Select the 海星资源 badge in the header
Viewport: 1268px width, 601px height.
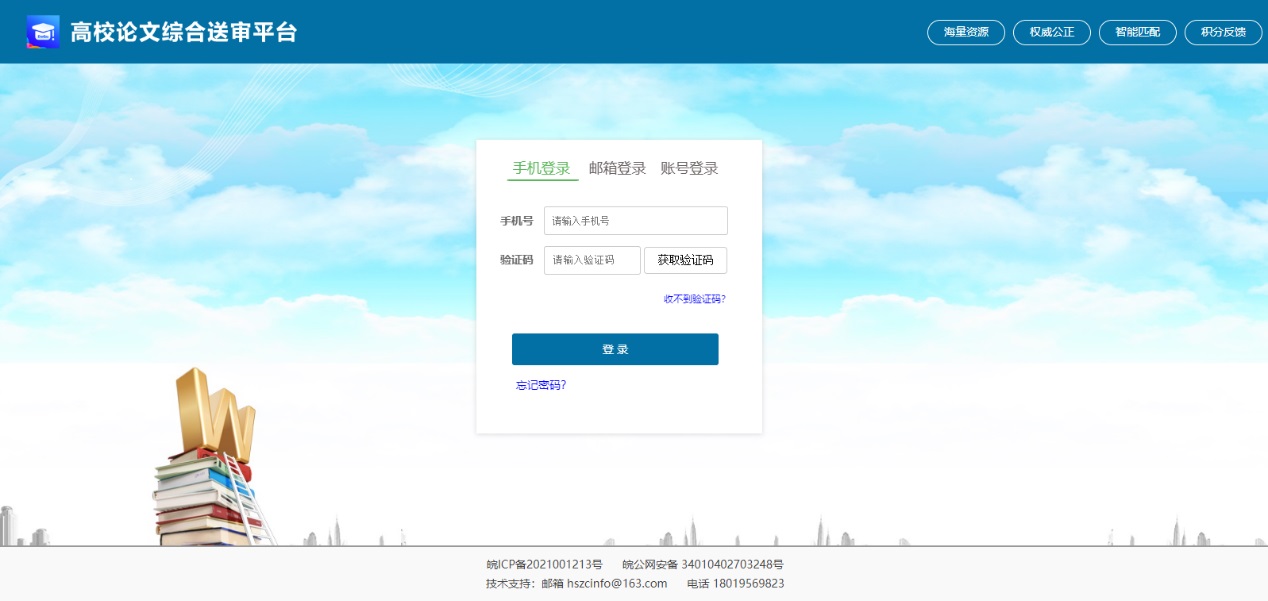[x=964, y=32]
